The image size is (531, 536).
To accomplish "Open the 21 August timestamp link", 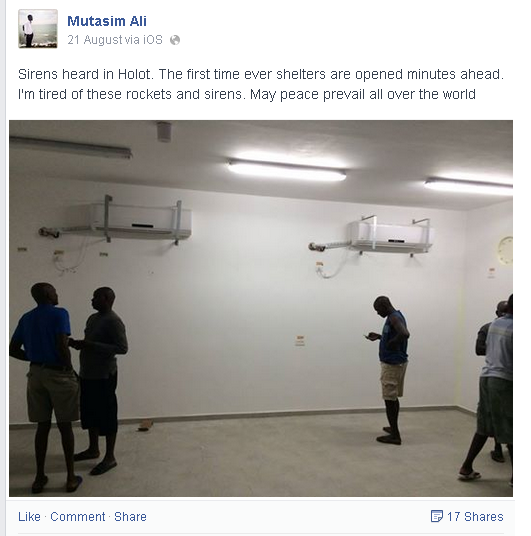I will pyautogui.click(x=94, y=40).
